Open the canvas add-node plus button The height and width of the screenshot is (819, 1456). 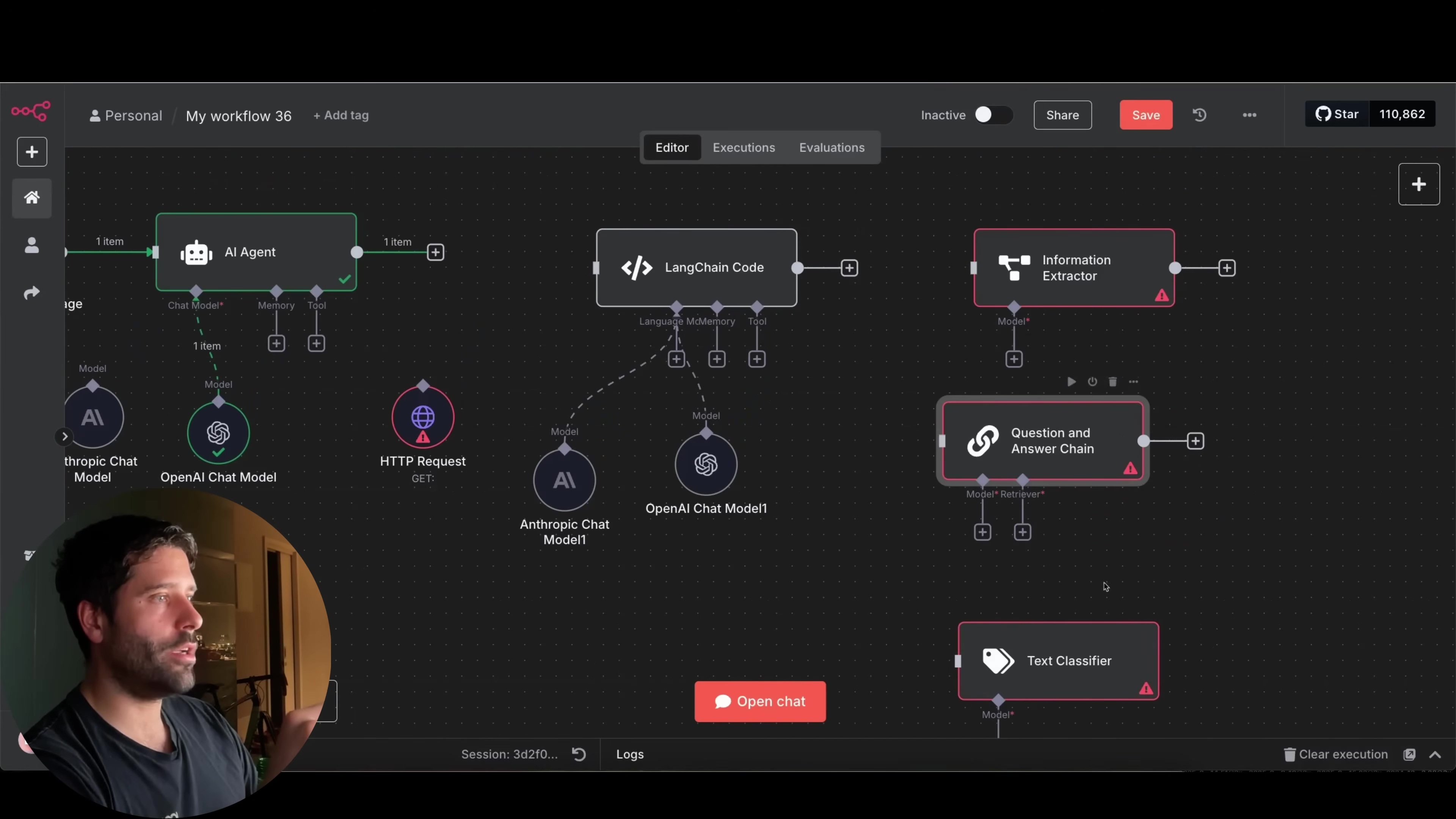coord(1419,184)
